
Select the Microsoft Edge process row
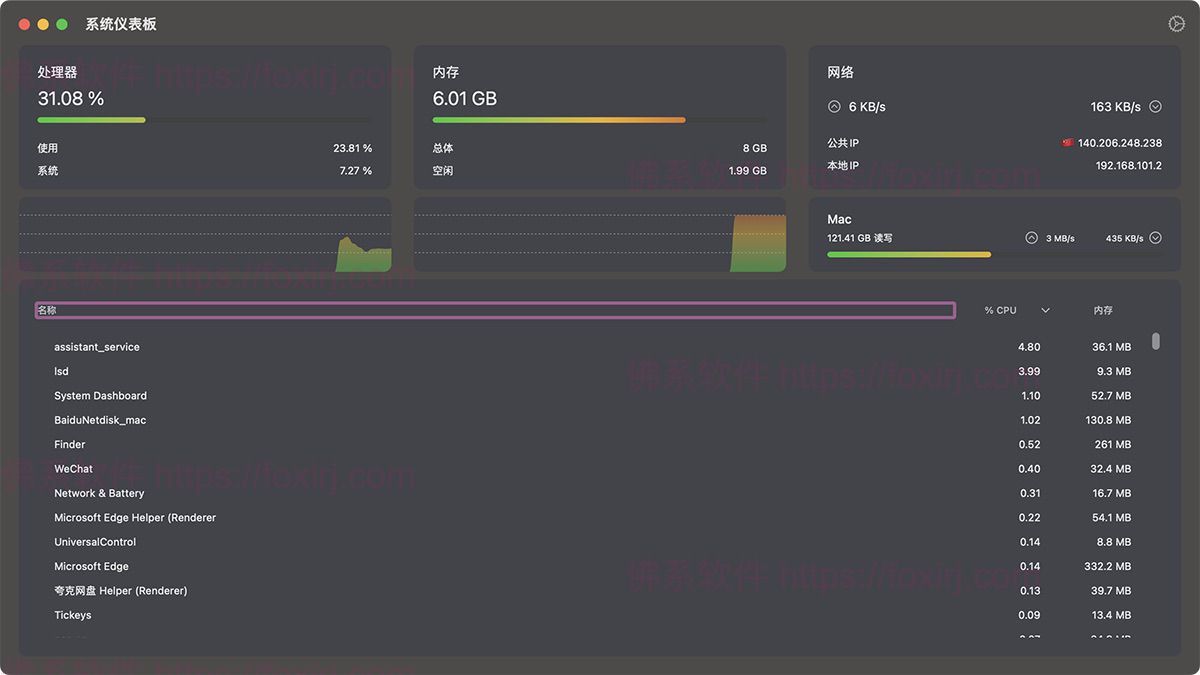(x=91, y=567)
